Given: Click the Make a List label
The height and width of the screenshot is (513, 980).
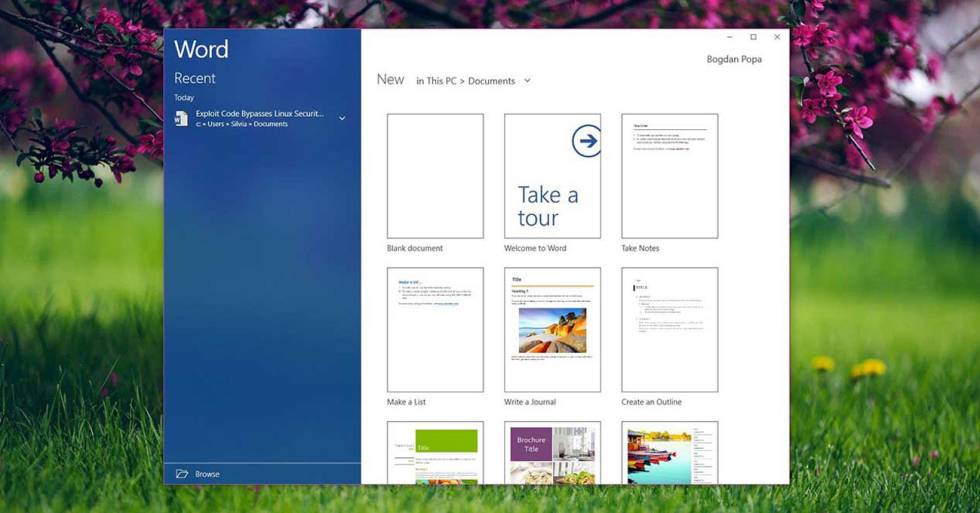Looking at the screenshot, I should click(x=406, y=402).
